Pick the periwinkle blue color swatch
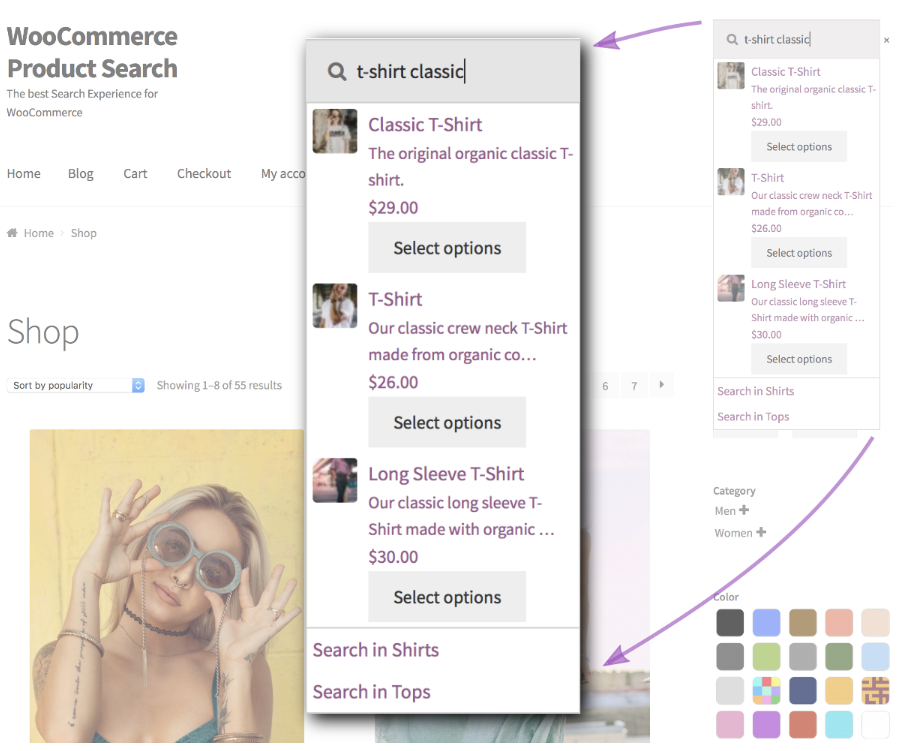This screenshot has width=898, height=751. pos(766,623)
